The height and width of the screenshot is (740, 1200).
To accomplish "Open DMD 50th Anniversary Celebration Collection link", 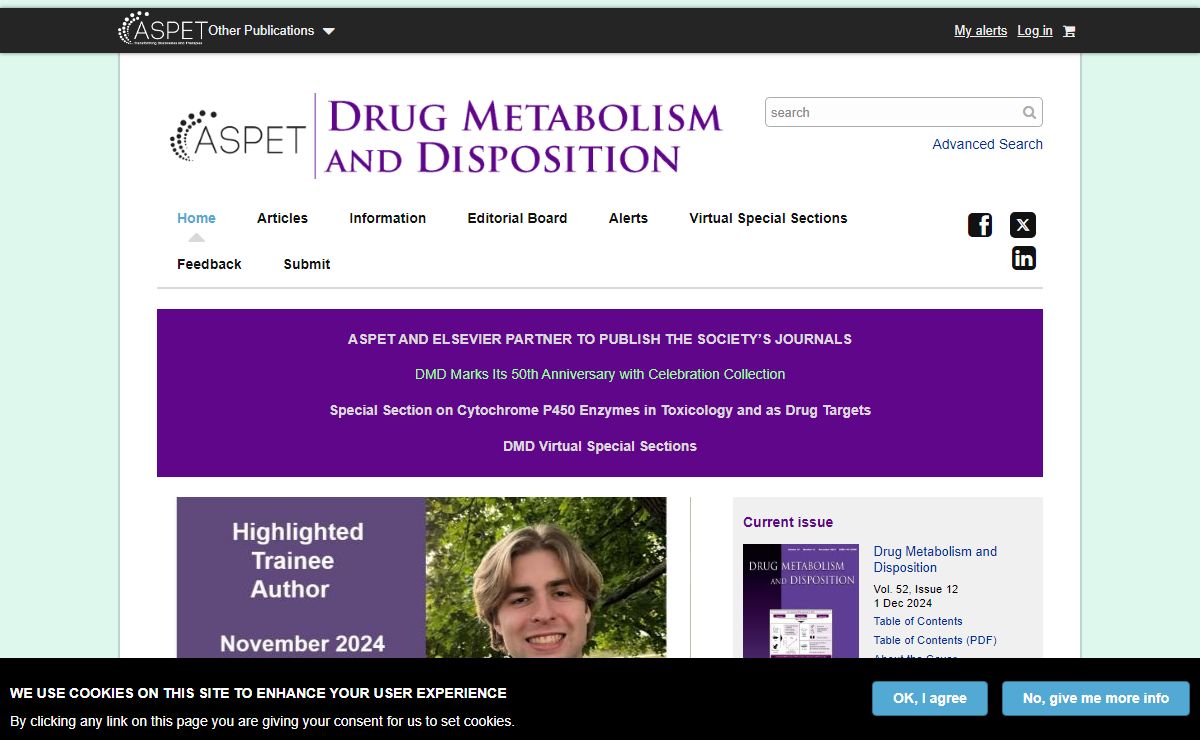I will [600, 374].
